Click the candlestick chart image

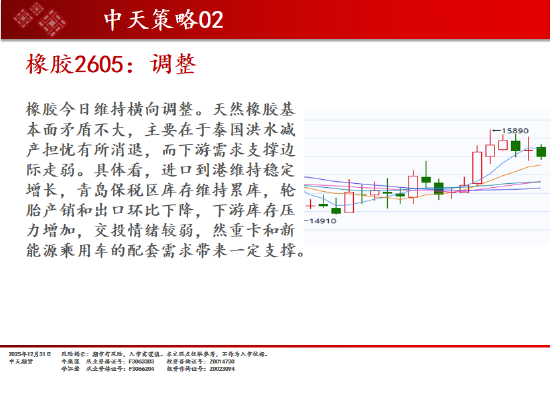[x=427, y=177]
